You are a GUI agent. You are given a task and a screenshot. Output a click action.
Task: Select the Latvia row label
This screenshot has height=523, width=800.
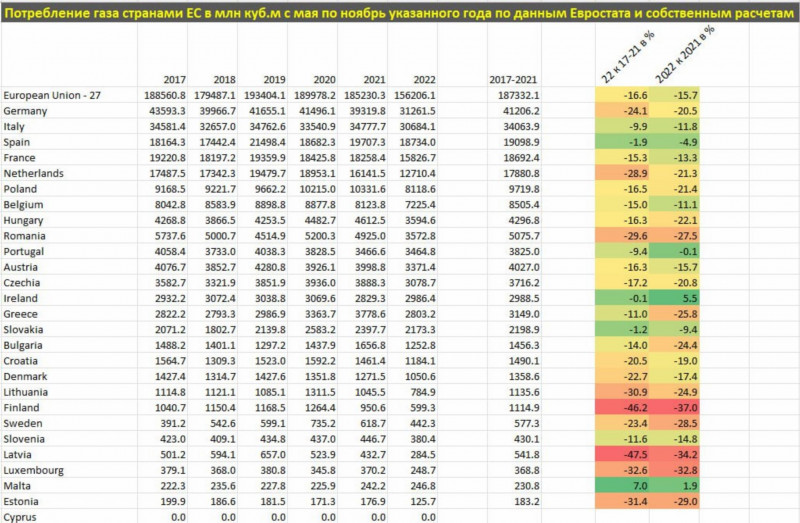pos(17,455)
